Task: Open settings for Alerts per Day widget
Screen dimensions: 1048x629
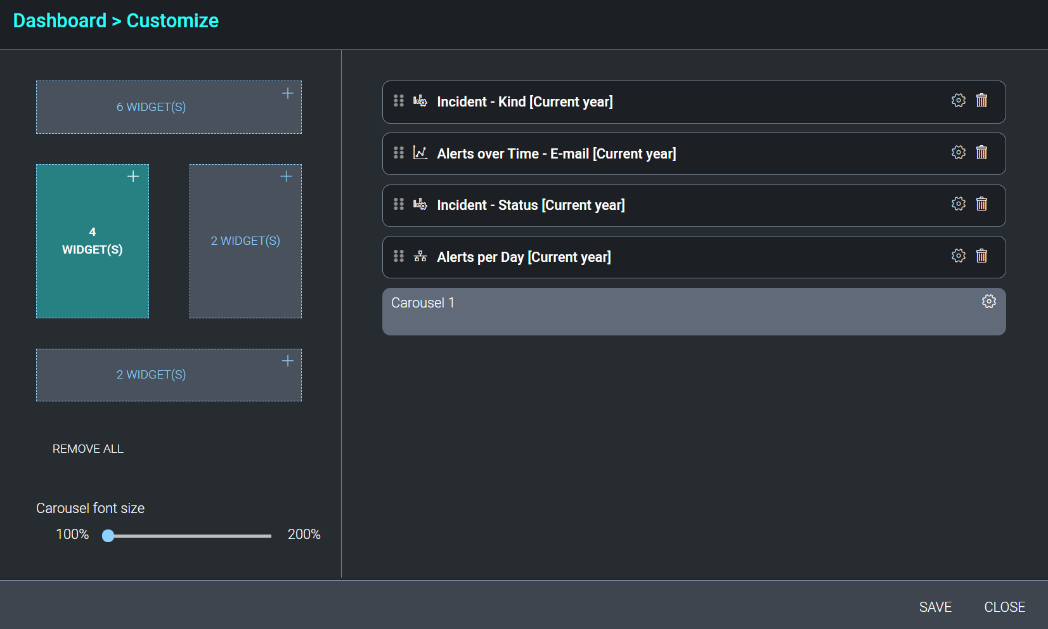Action: point(958,256)
